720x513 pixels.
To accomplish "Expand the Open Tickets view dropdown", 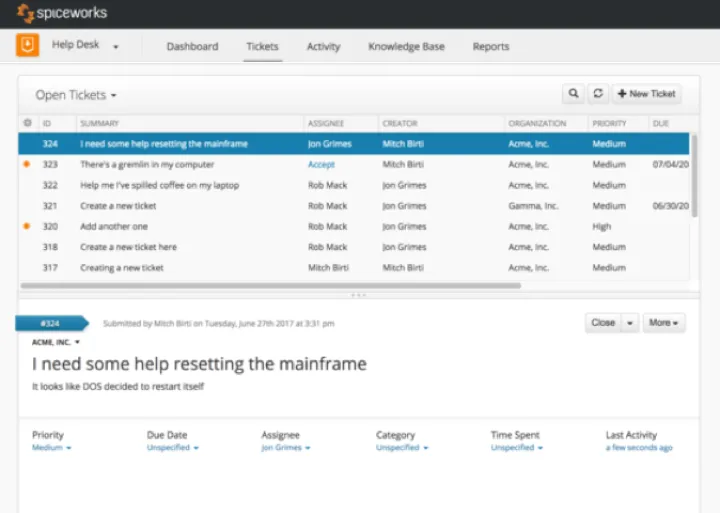I will 76,95.
